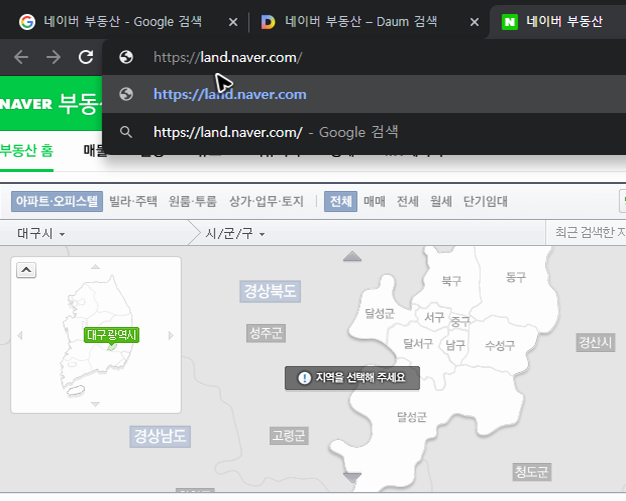Viewport: 626px width, 501px height.
Task: Open the 부동산 홈 tab
Action: click(x=26, y=150)
